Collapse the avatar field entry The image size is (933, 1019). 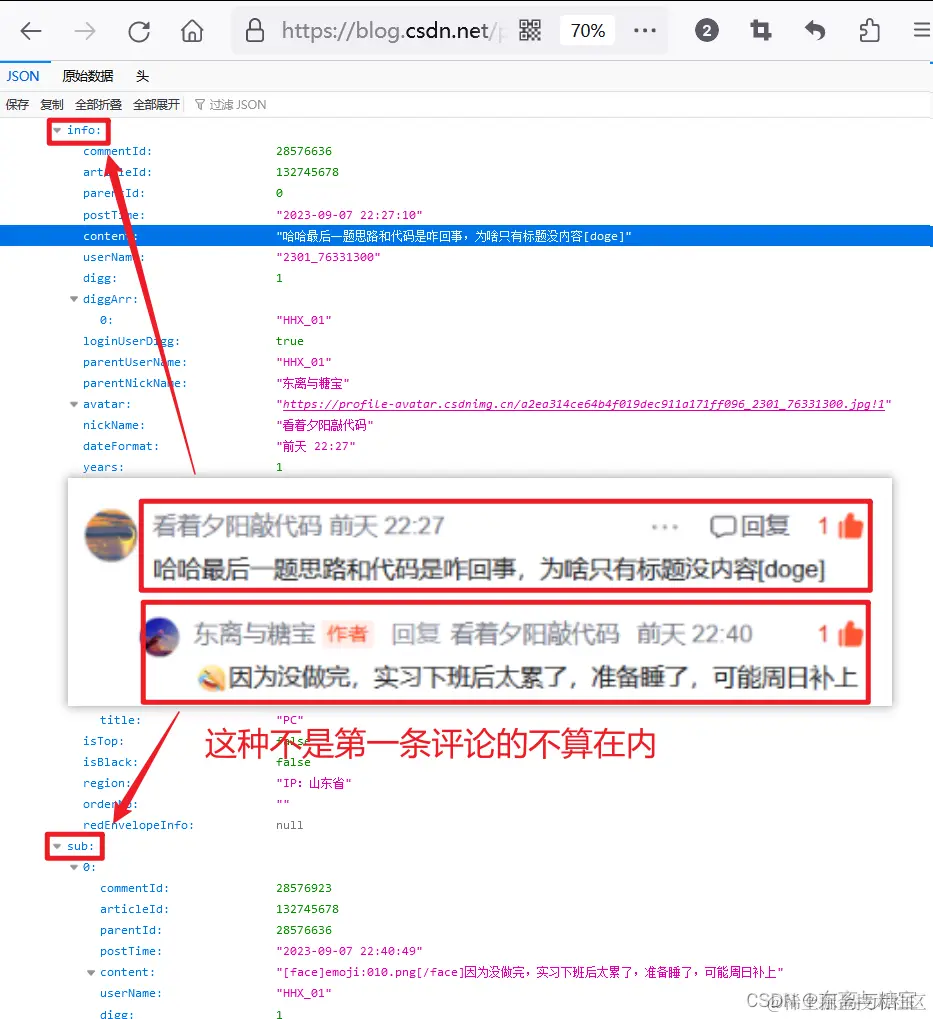74,404
